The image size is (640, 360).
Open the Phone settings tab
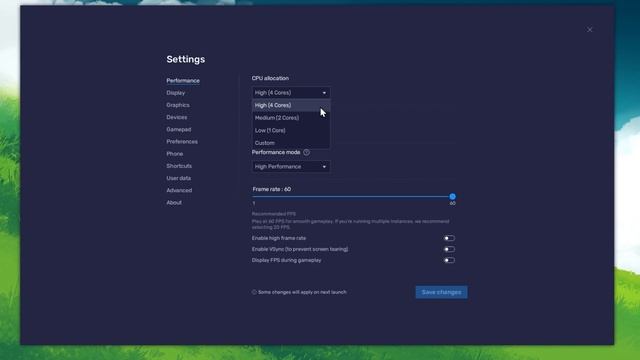174,154
